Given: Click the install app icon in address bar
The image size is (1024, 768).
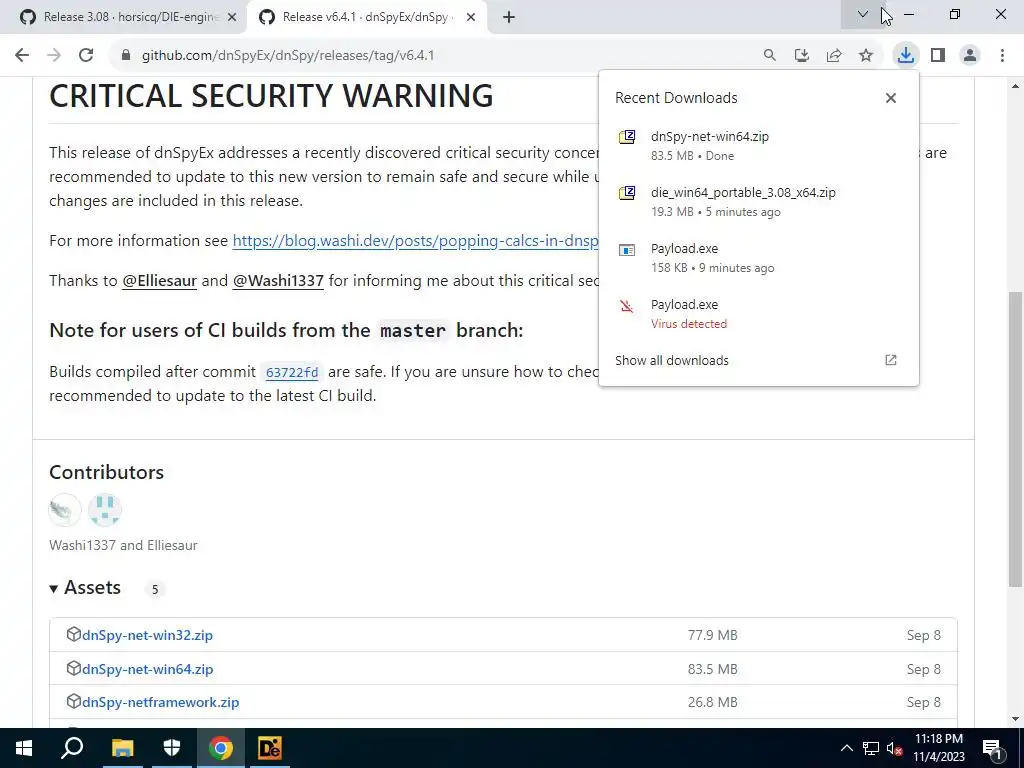Looking at the screenshot, I should (802, 55).
